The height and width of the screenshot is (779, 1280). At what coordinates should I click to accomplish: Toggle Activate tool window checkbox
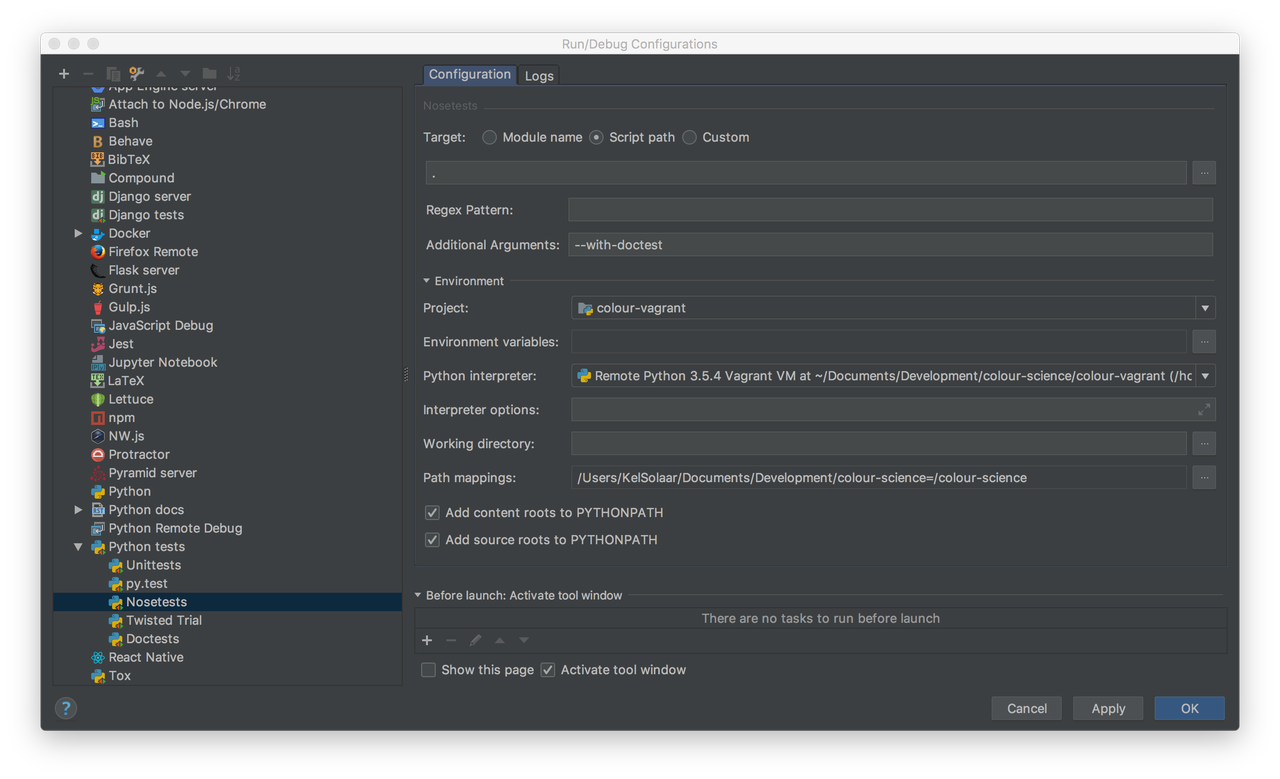pyautogui.click(x=548, y=670)
